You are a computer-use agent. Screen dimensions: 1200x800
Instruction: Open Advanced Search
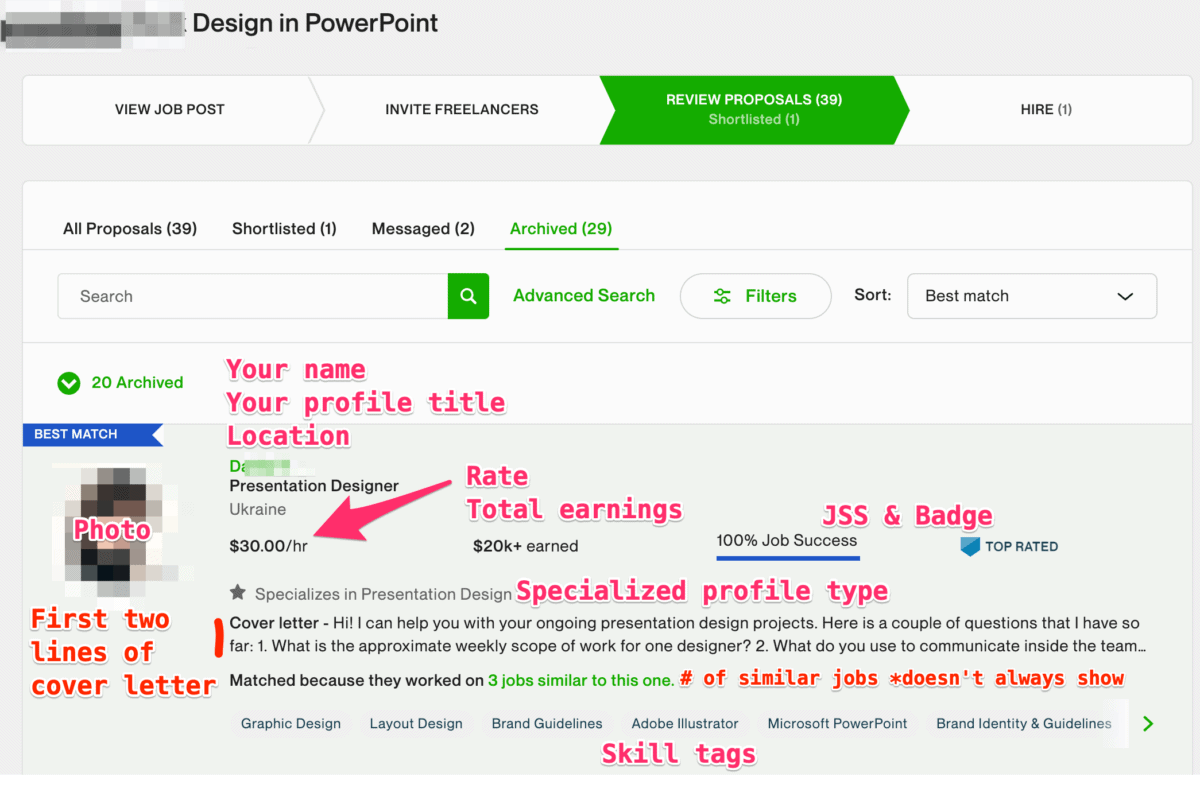tap(583, 295)
